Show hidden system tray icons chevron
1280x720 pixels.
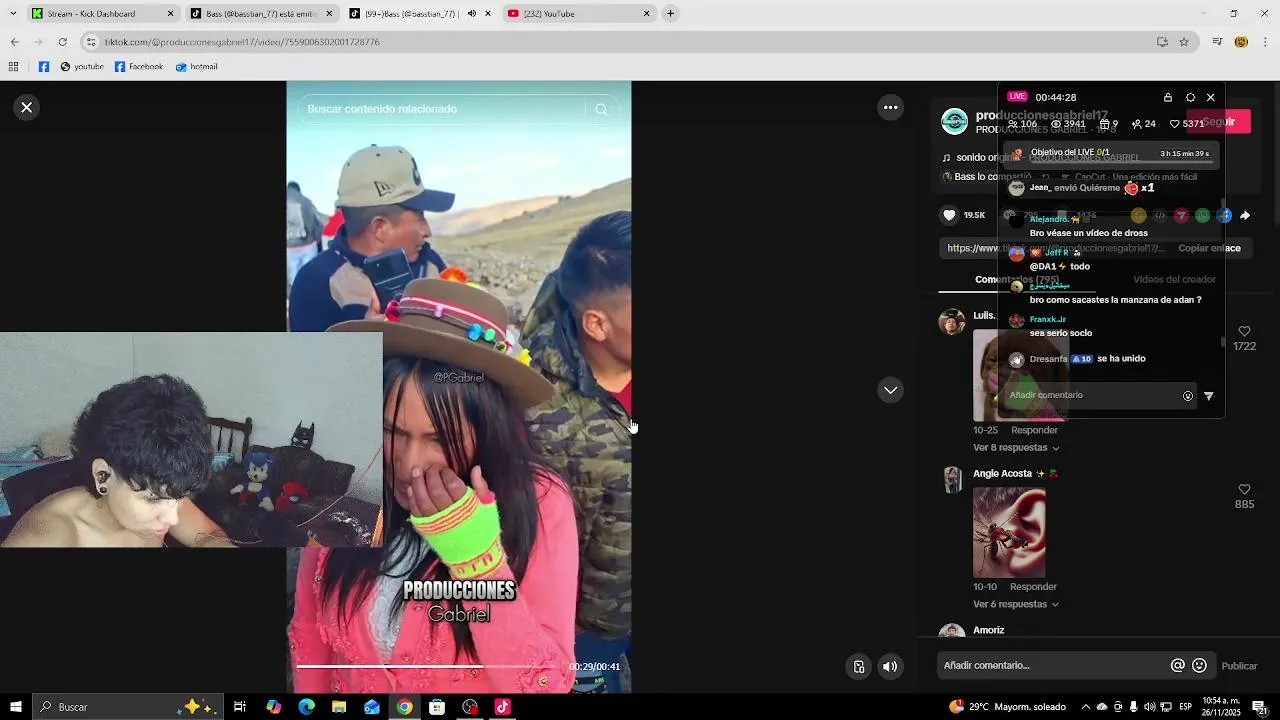coord(1086,707)
